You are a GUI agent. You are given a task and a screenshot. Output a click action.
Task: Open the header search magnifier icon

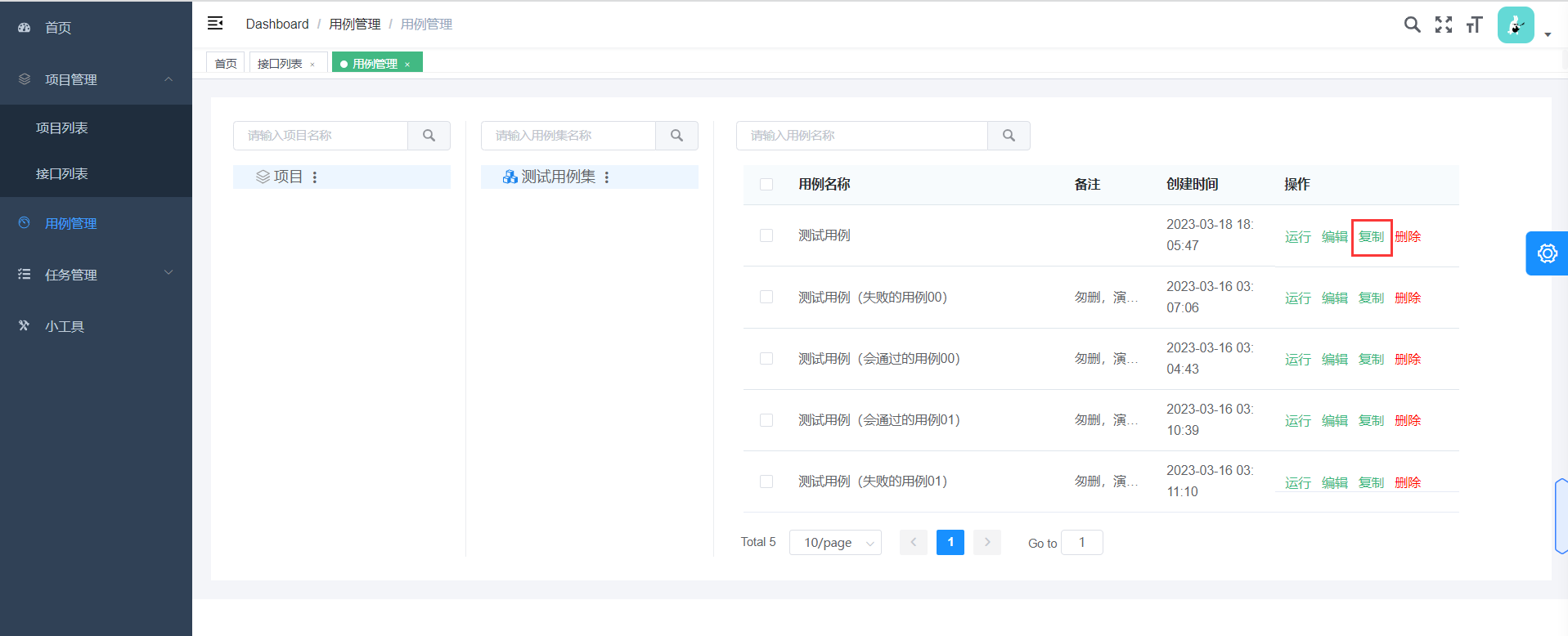1412,25
